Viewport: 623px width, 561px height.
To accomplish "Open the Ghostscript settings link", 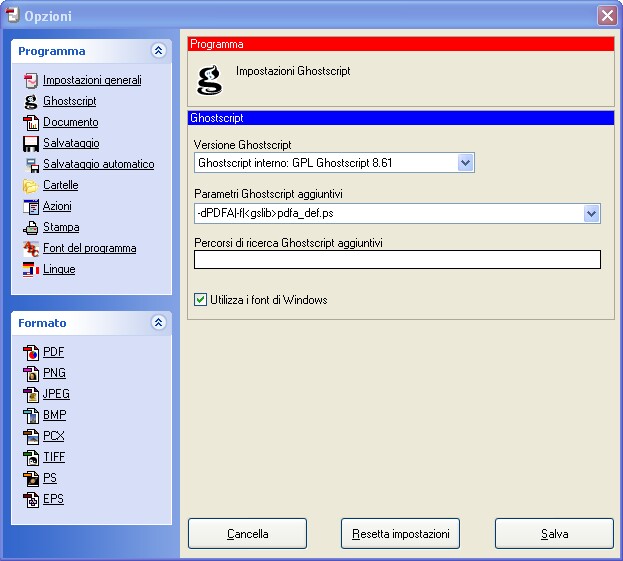I will click(x=70, y=101).
